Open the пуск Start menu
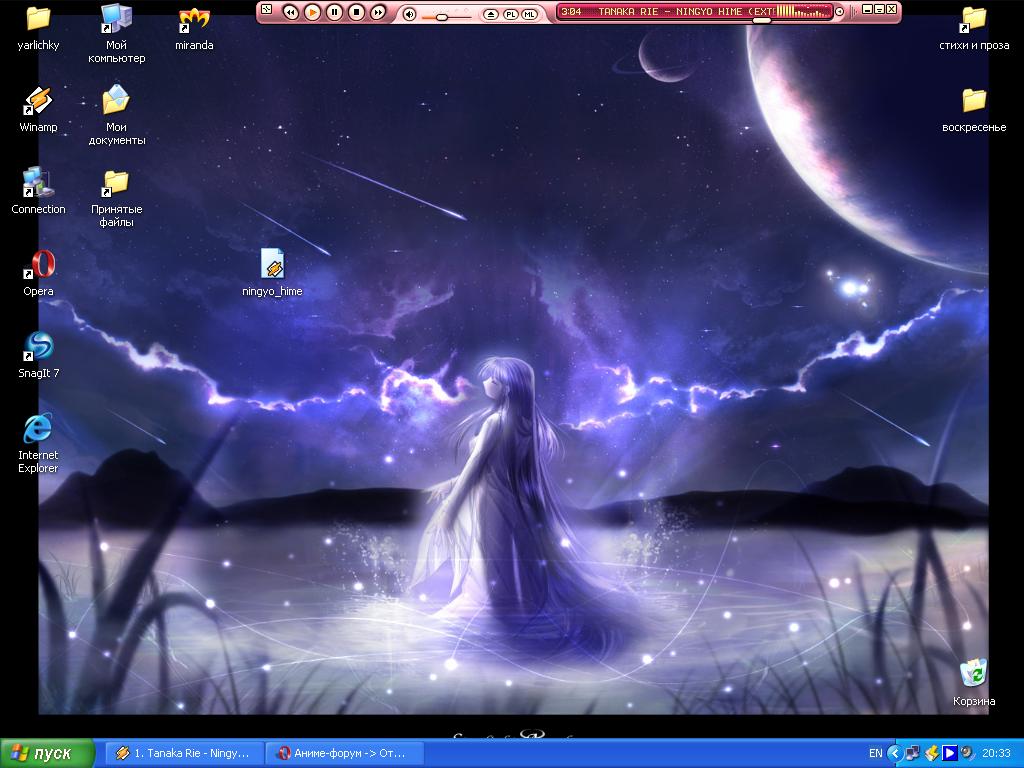The width and height of the screenshot is (1024, 768). [47, 753]
